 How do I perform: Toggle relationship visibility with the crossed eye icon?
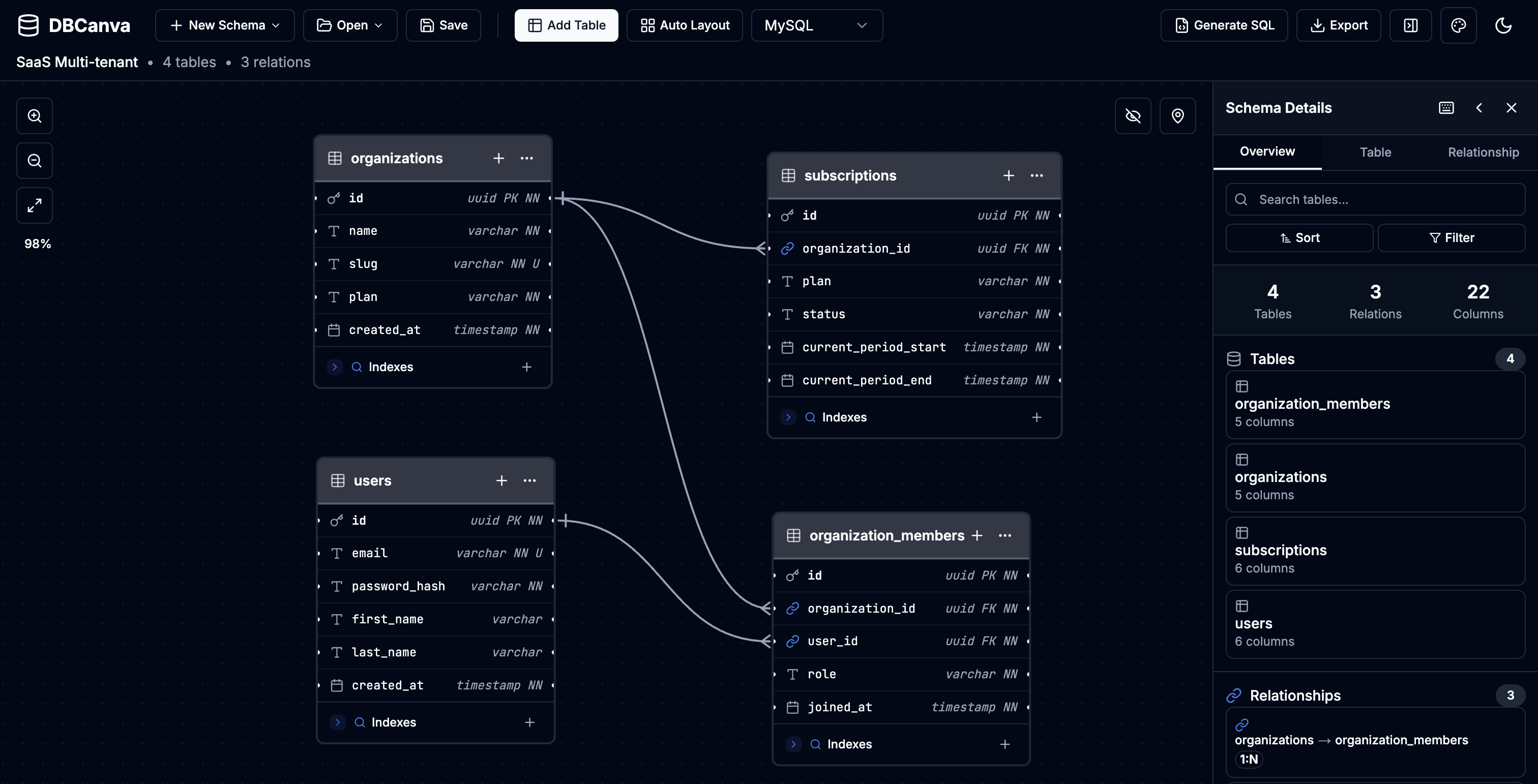1133,116
